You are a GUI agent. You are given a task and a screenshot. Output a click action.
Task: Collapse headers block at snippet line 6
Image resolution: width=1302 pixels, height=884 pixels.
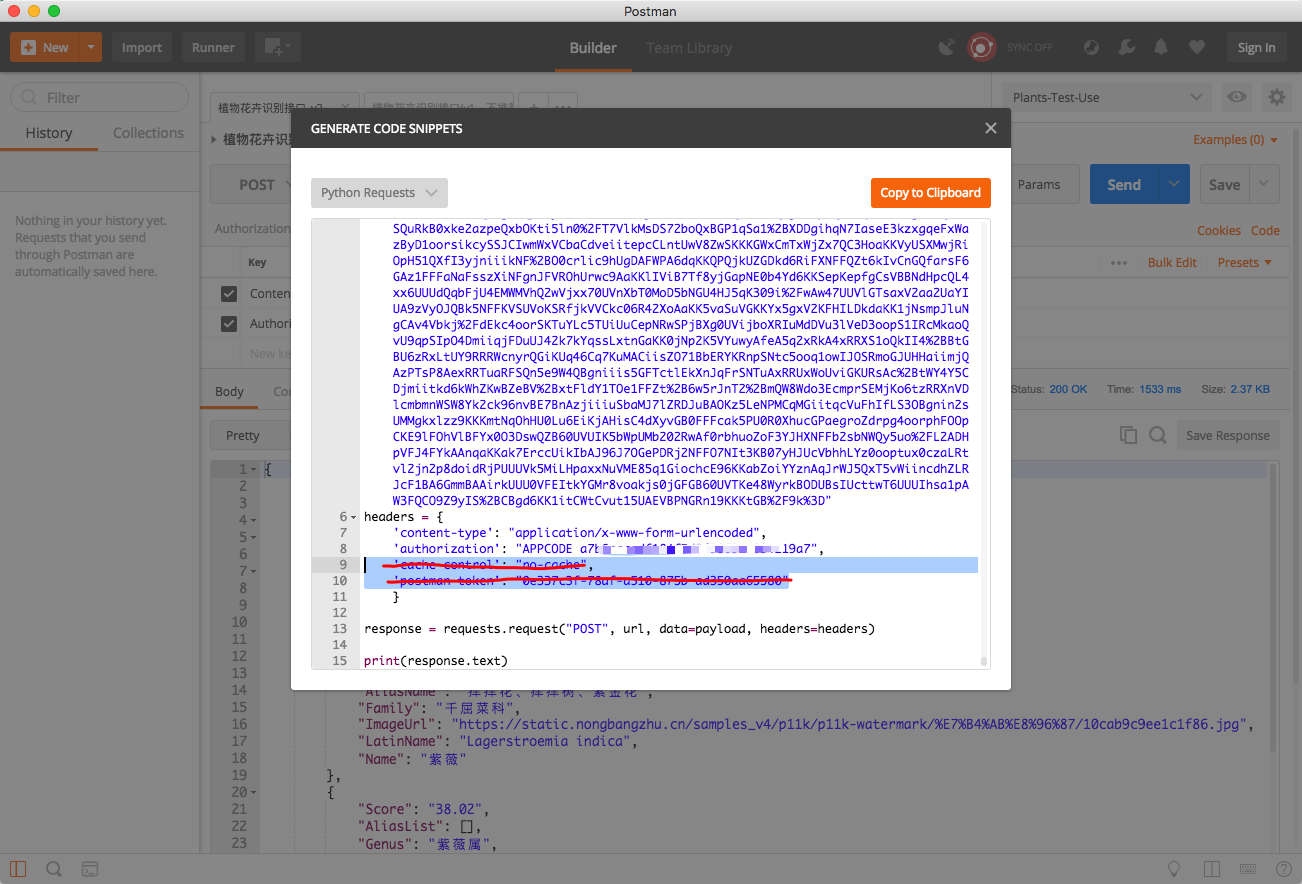coord(354,517)
